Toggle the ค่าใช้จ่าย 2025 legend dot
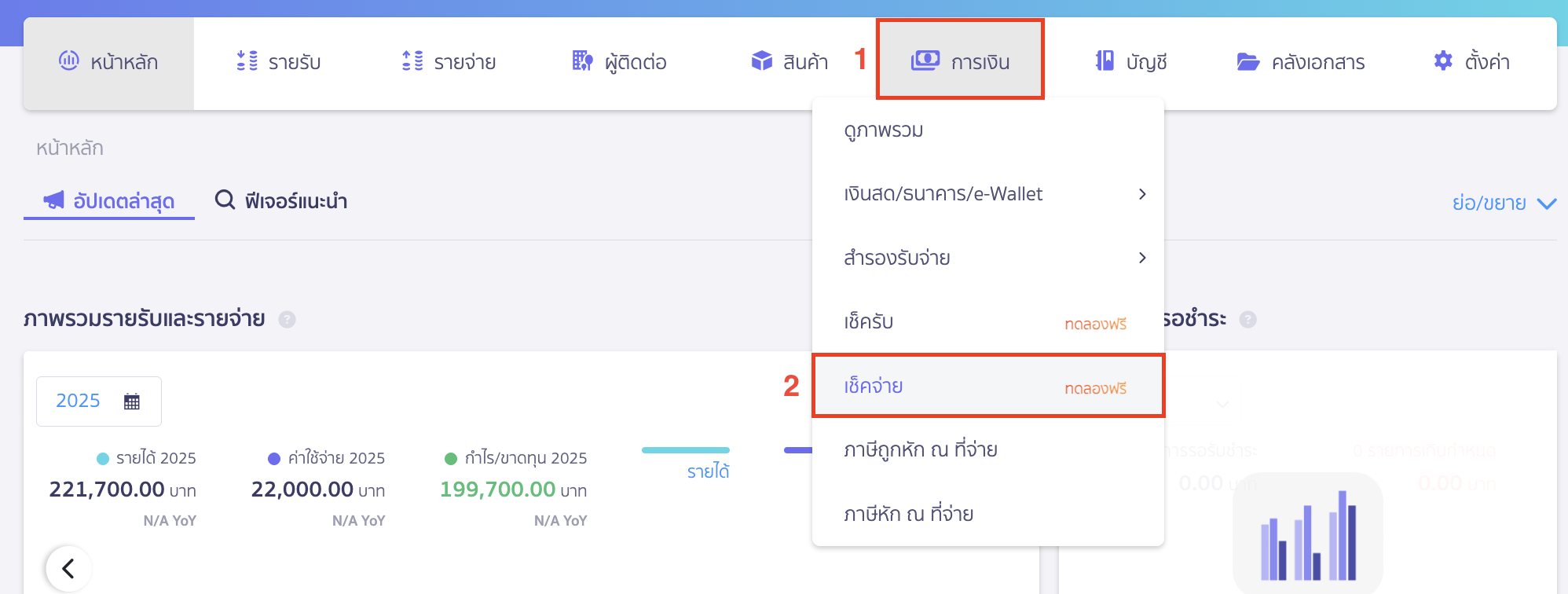 (273, 457)
